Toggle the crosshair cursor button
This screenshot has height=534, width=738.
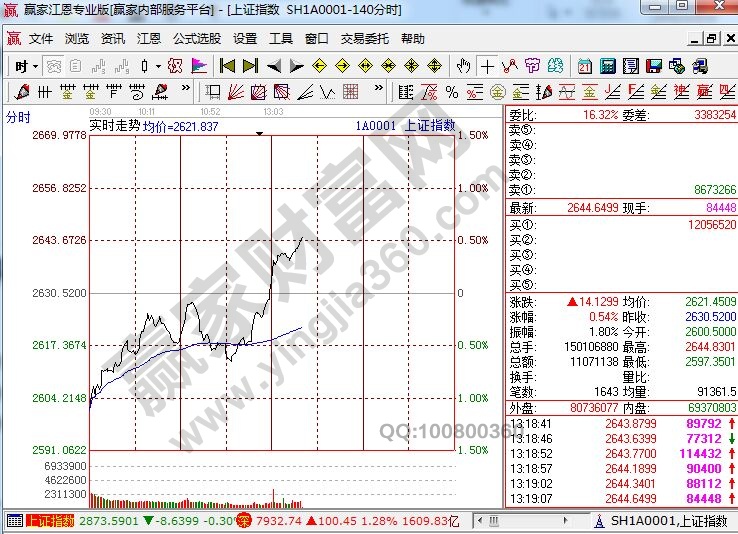487,66
